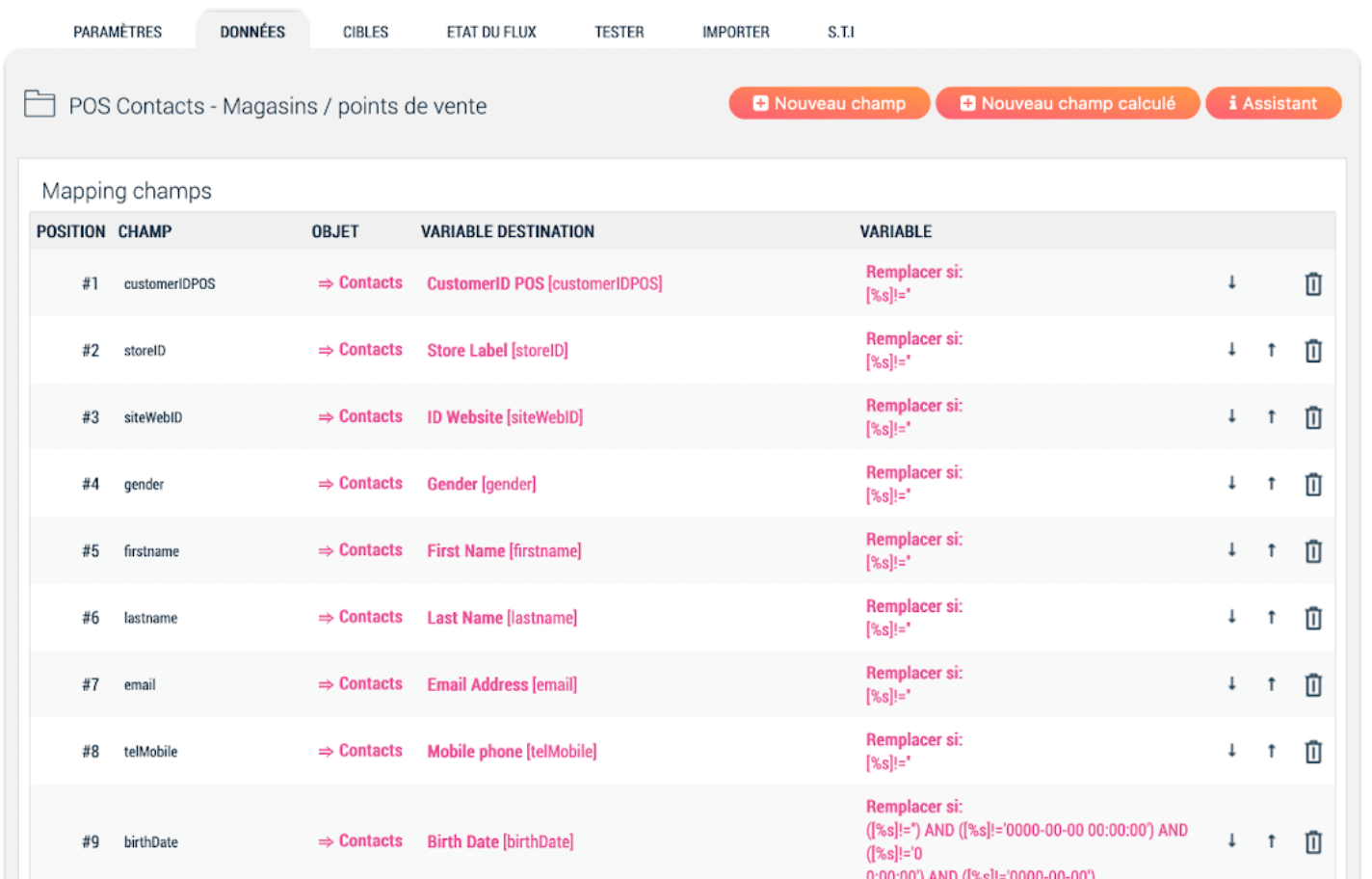Open Birth Date [birthDate] destination link
The width and height of the screenshot is (1372, 879).
500,841
